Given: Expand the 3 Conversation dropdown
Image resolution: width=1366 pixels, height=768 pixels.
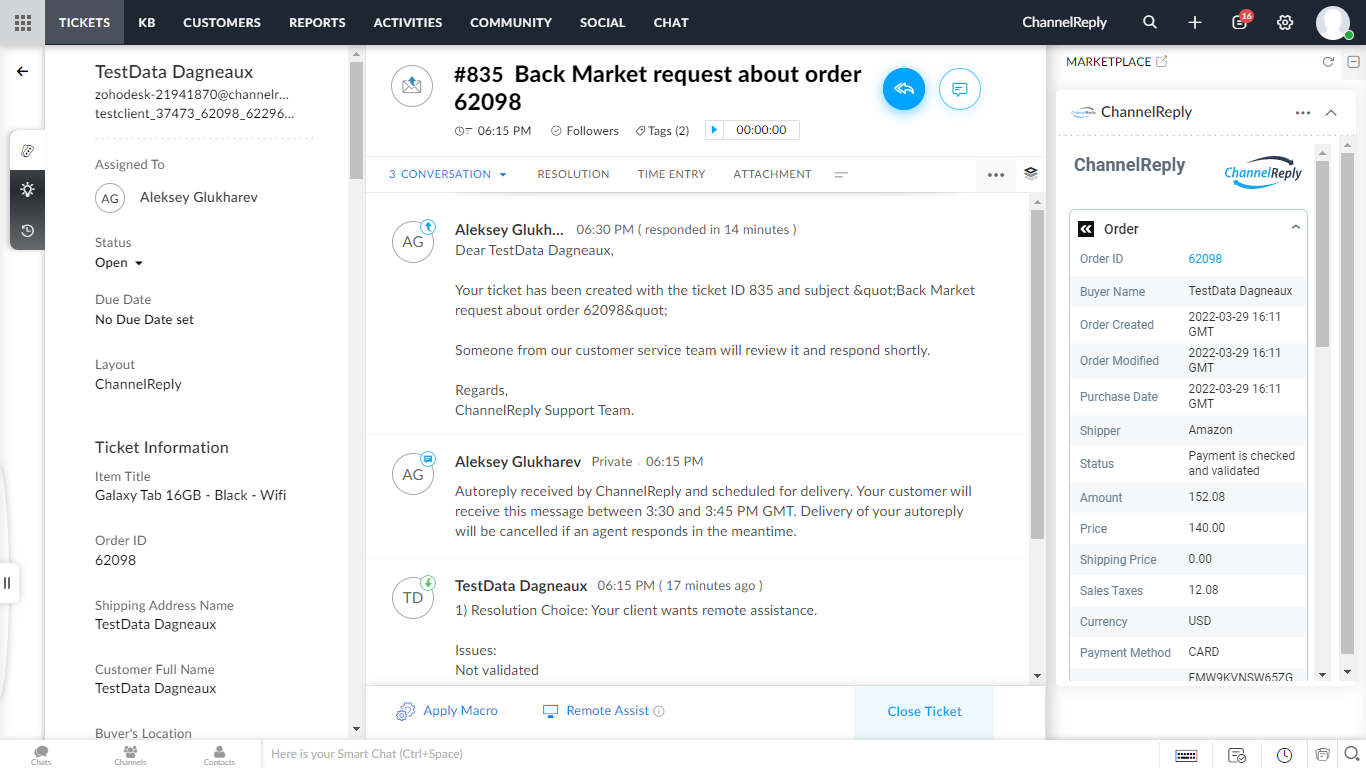Looking at the screenshot, I should pos(448,174).
